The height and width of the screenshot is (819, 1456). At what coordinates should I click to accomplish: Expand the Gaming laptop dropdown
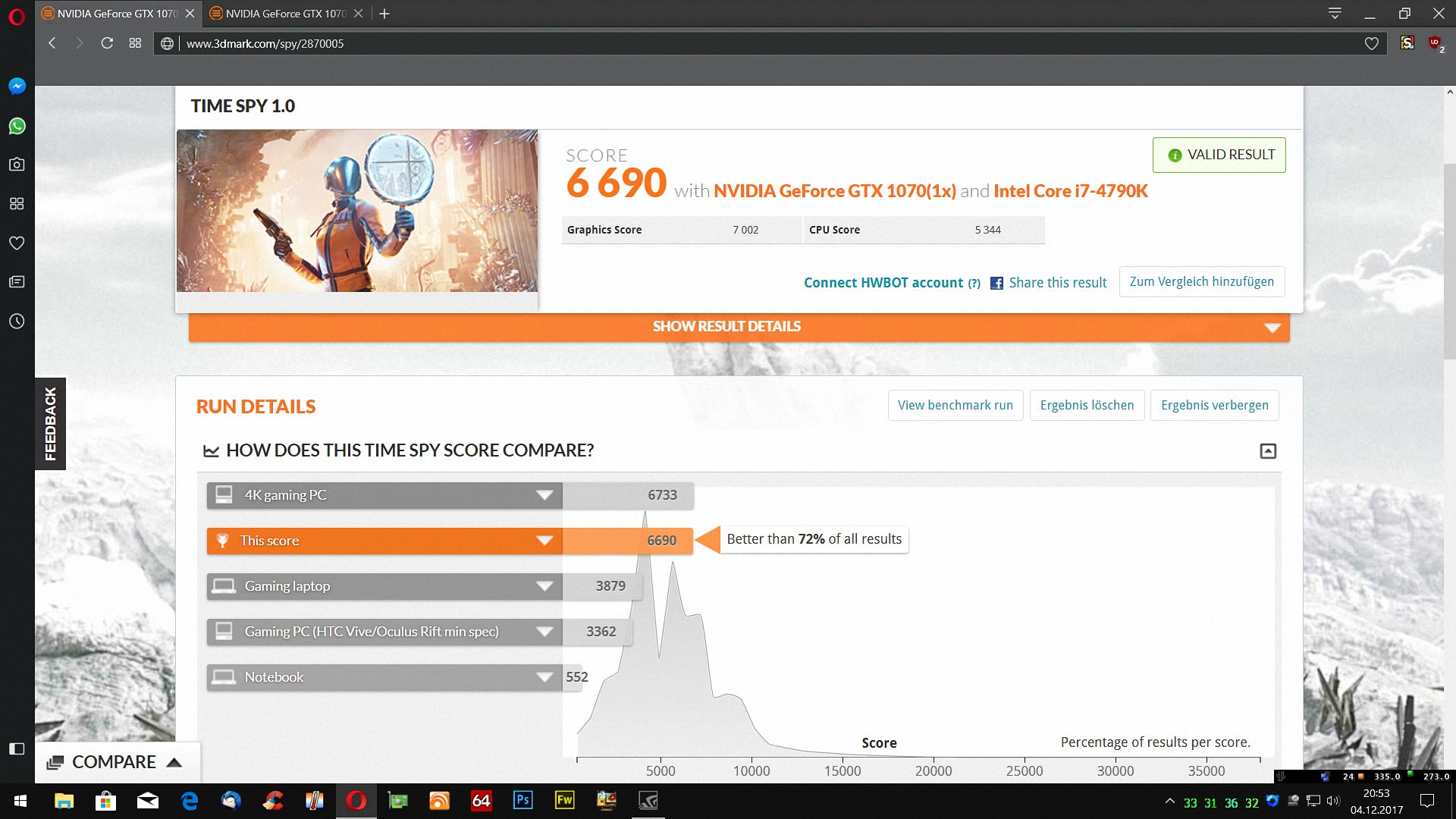pyautogui.click(x=544, y=586)
